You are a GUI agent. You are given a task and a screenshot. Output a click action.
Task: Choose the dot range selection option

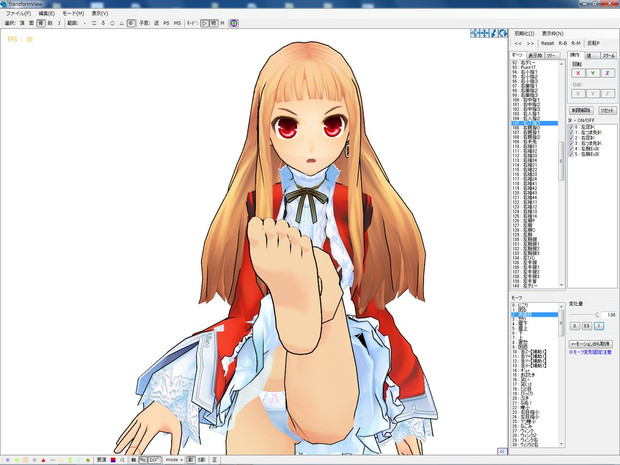point(85,23)
